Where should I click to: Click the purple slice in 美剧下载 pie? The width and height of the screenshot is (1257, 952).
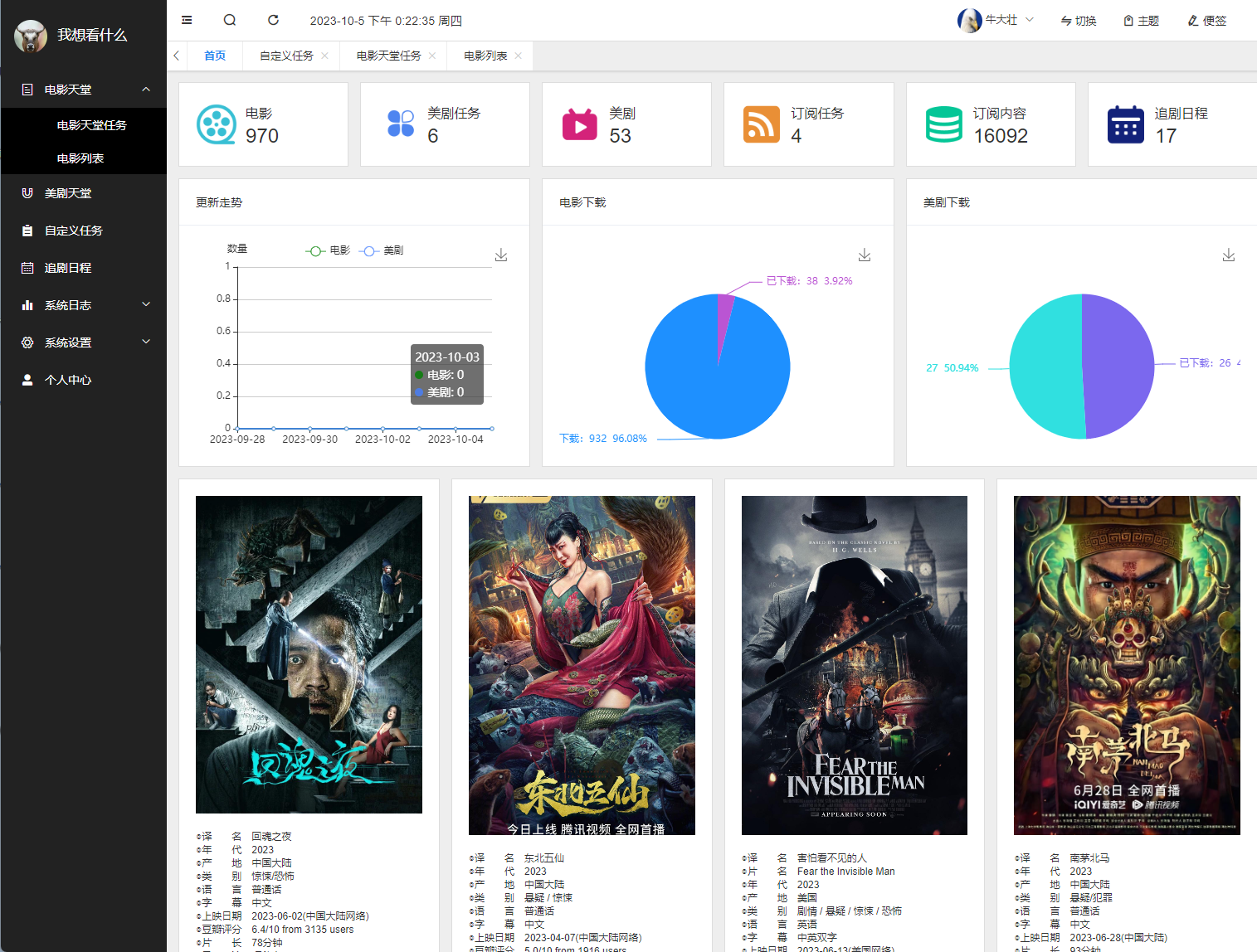pos(1118,365)
